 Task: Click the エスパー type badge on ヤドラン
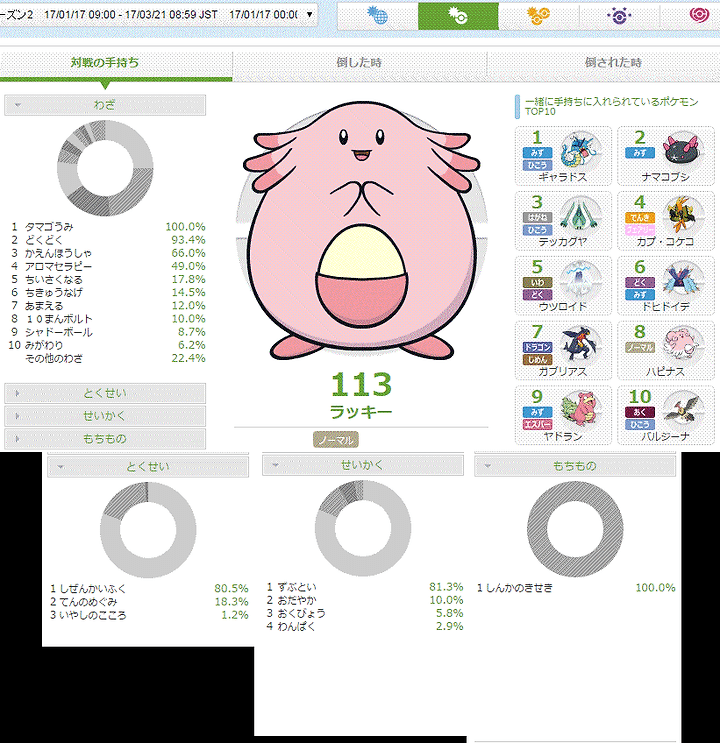(x=538, y=425)
